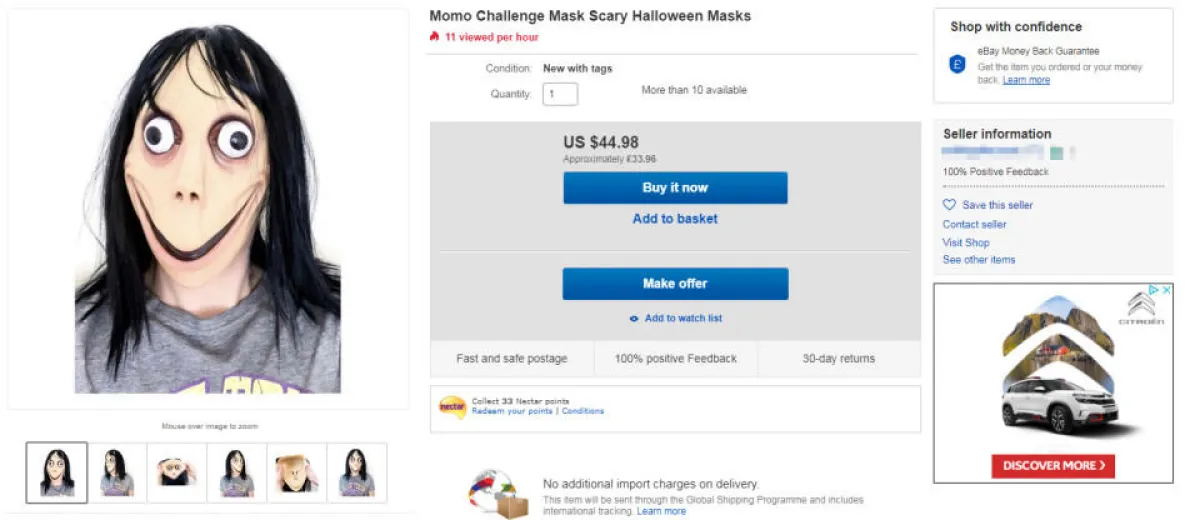This screenshot has width=1200, height=520.
Task: Click See other items link
Action: (979, 260)
